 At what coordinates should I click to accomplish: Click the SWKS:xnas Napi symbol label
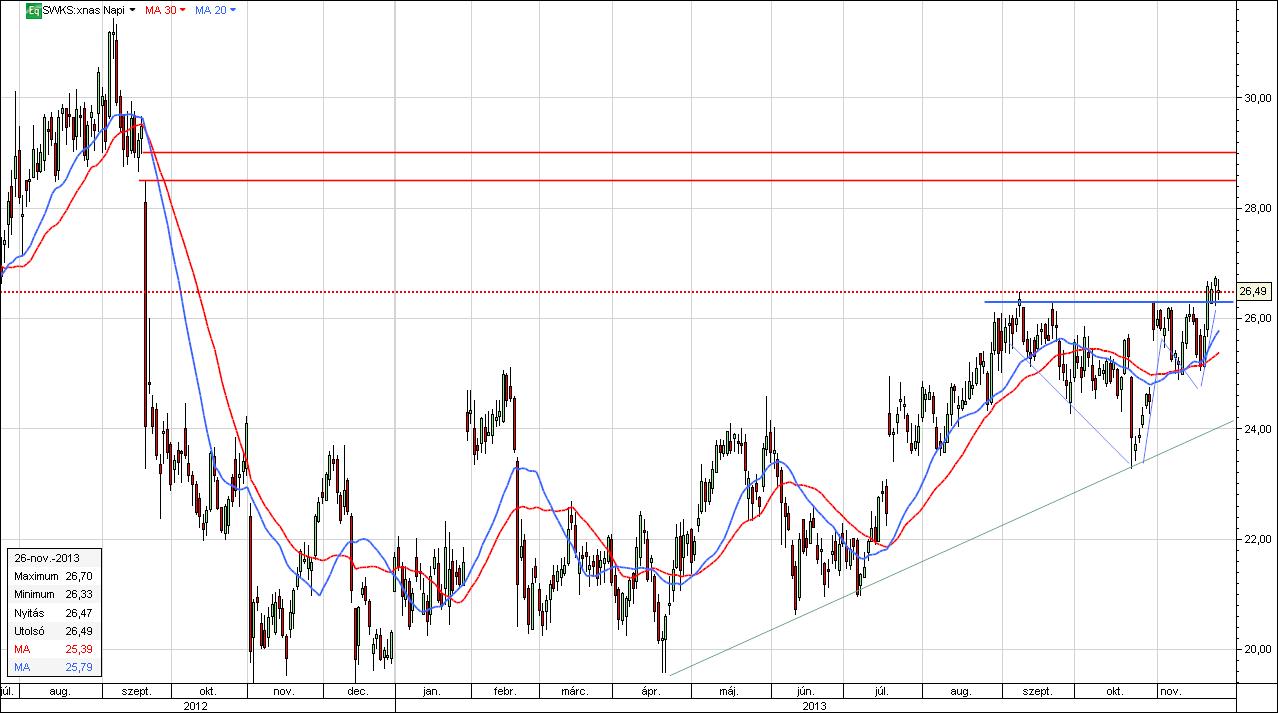(x=84, y=10)
